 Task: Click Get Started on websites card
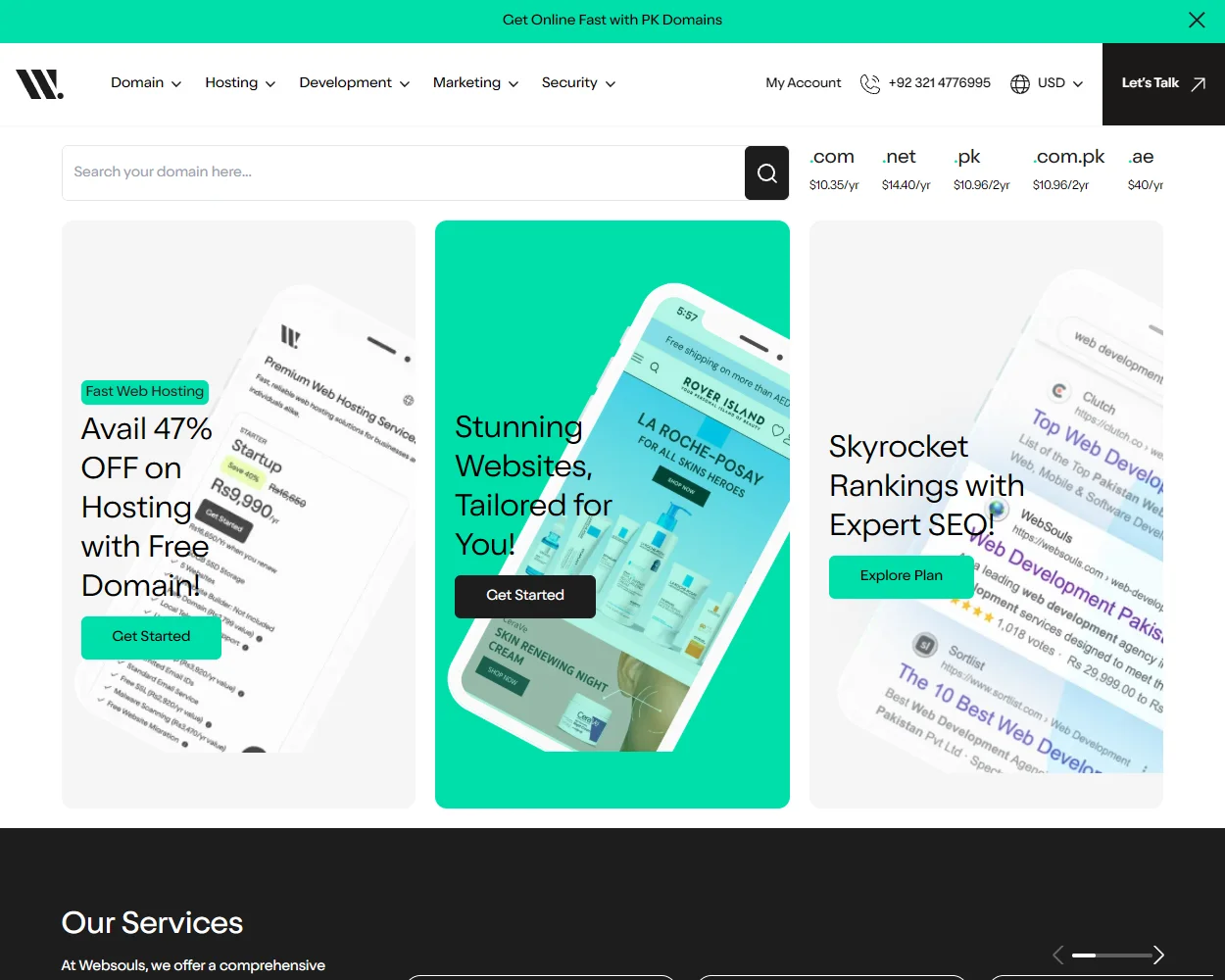525,596
